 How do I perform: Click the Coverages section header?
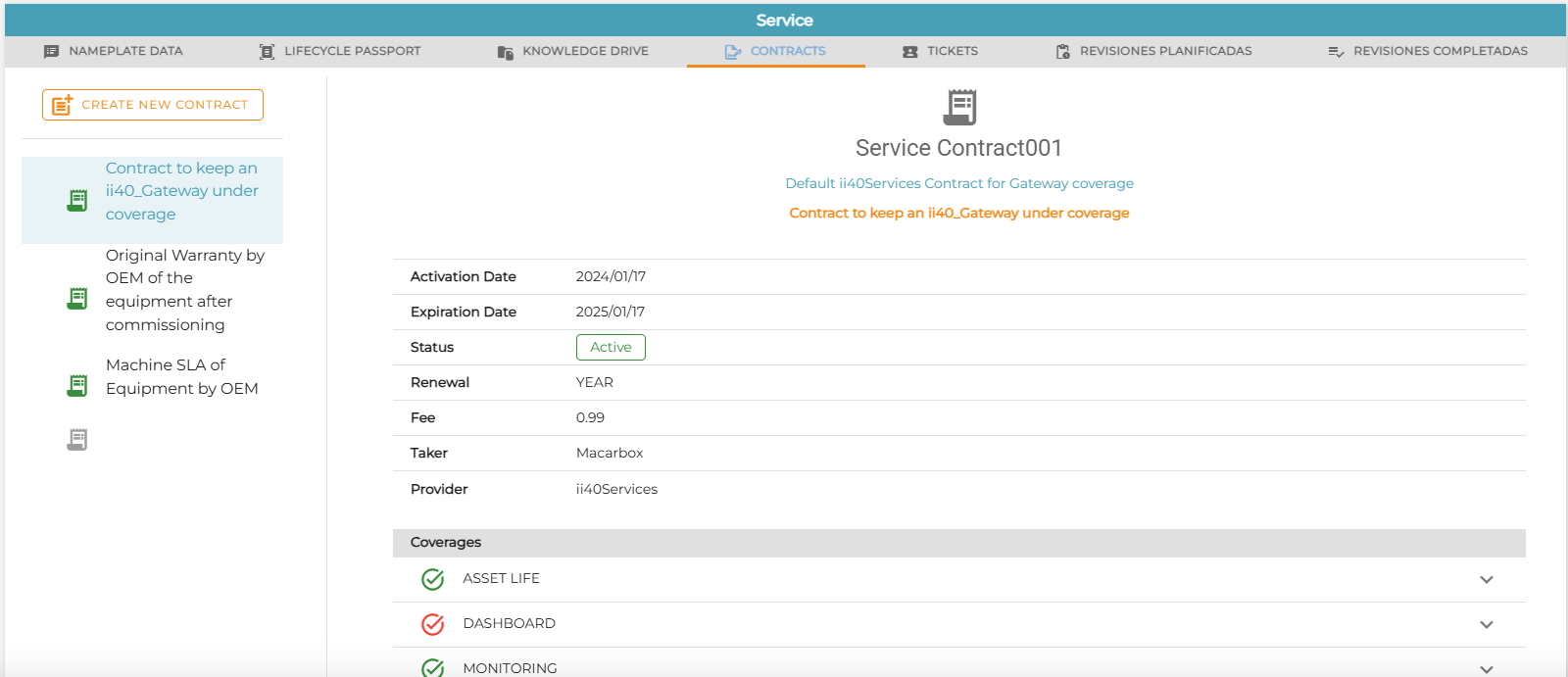959,543
